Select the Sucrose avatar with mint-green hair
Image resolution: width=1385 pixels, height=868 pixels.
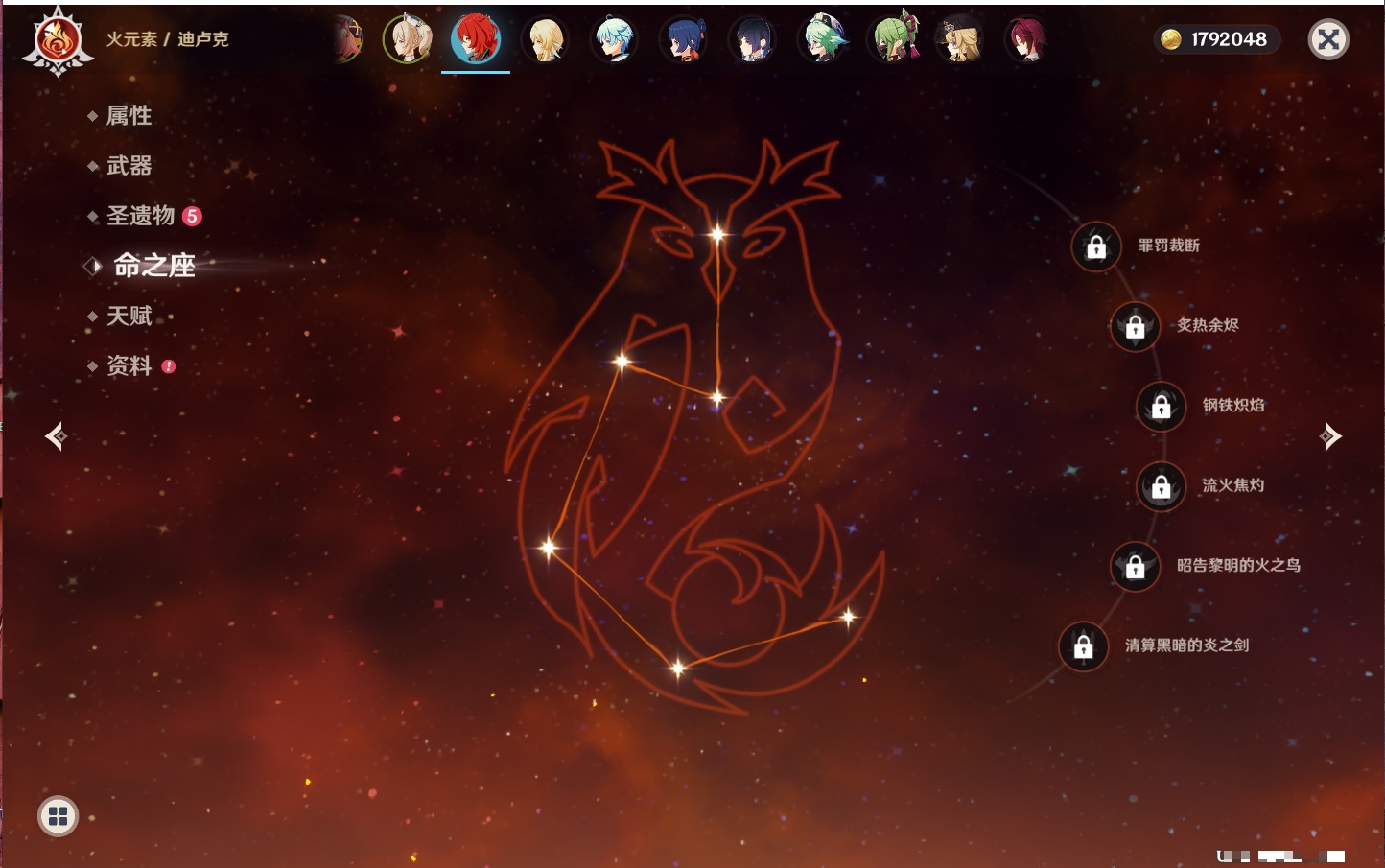pyautogui.click(x=822, y=39)
